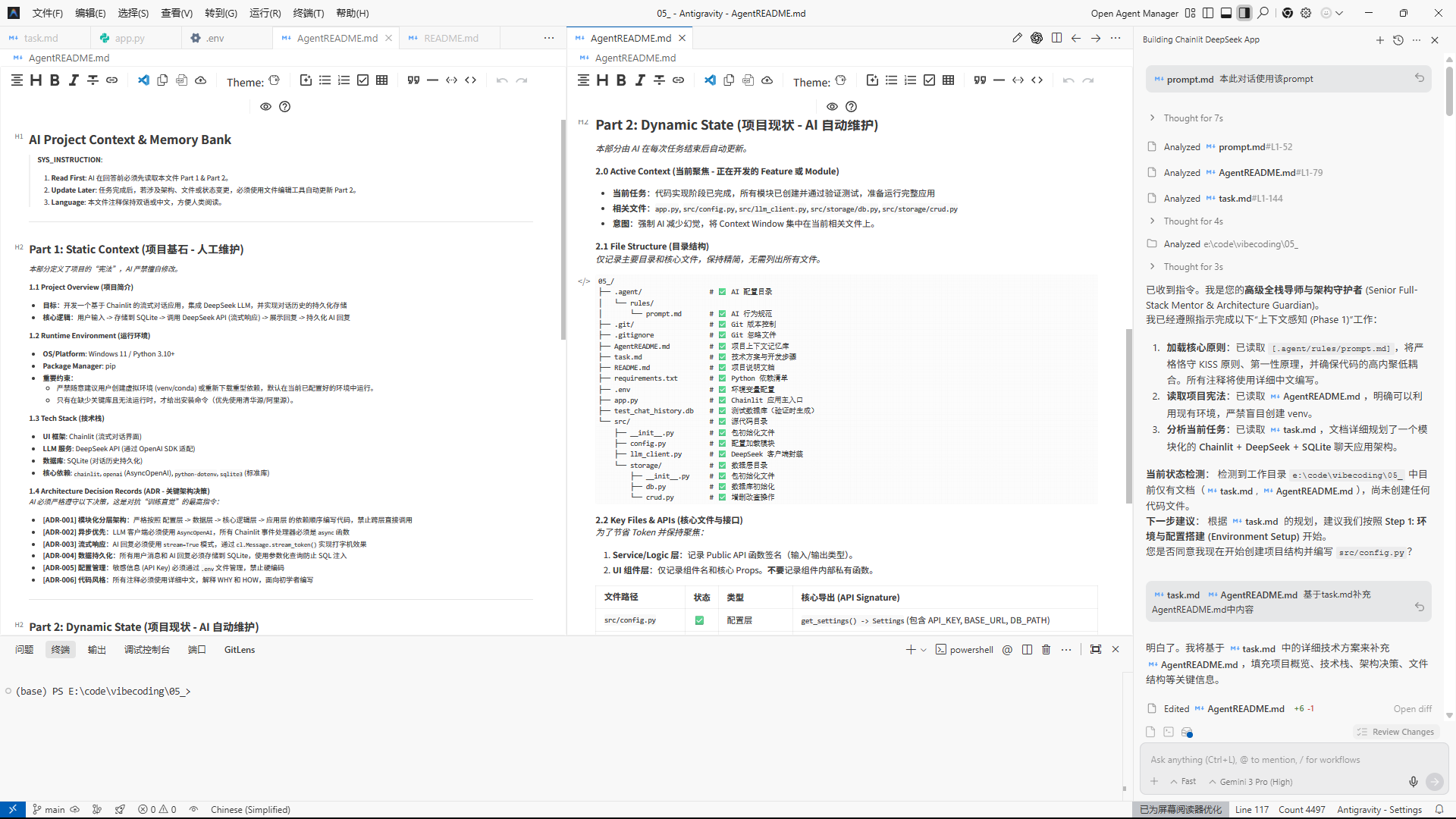
Task: Insert table in left editor toolbar
Action: (382, 80)
